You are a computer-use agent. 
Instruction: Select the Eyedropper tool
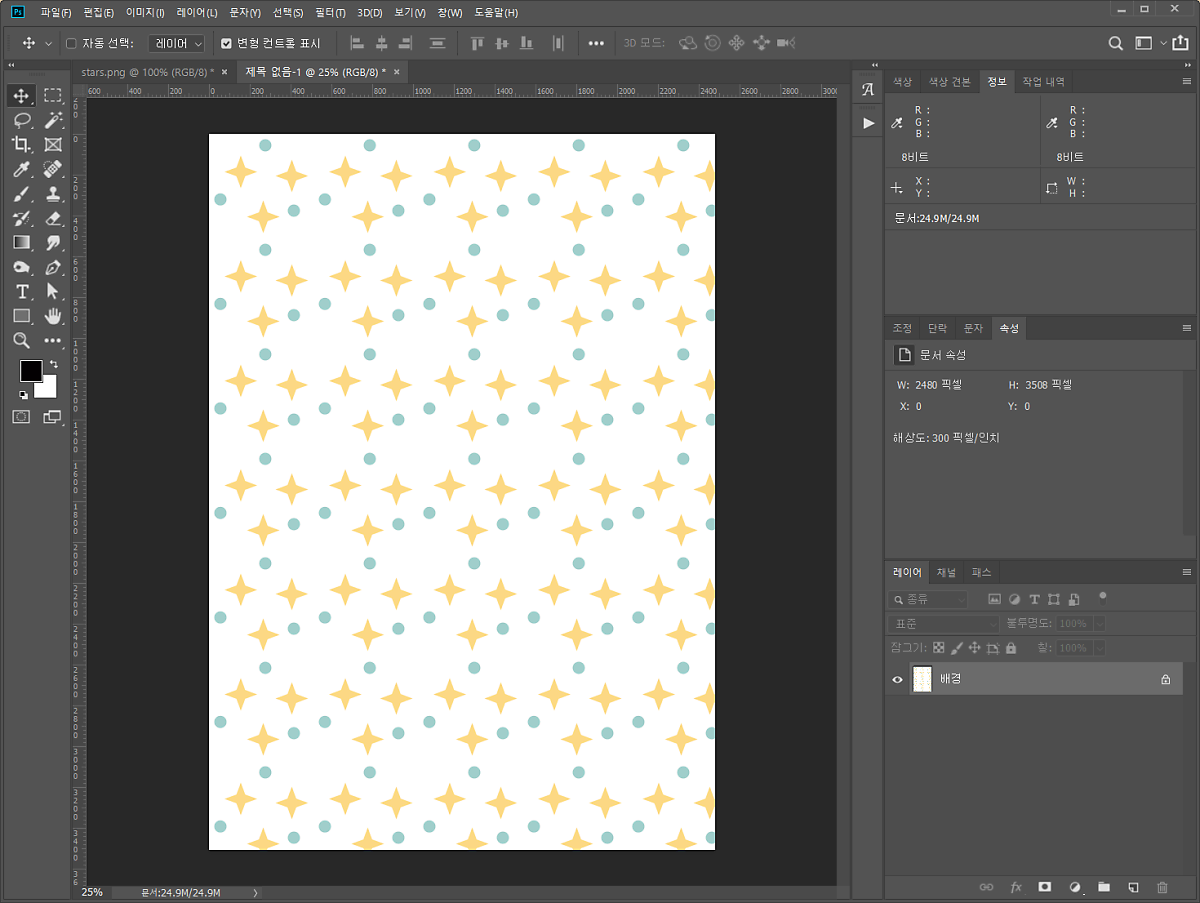21,169
